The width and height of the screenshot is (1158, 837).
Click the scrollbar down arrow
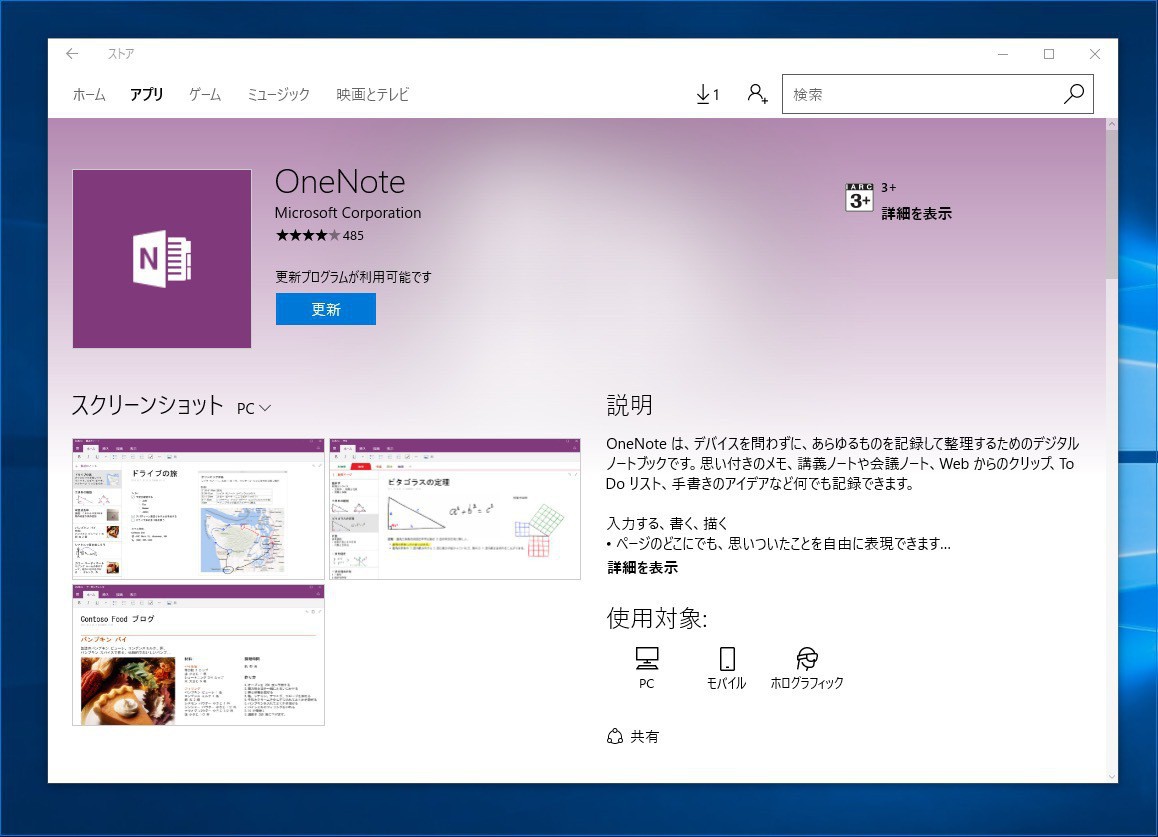[x=1111, y=776]
